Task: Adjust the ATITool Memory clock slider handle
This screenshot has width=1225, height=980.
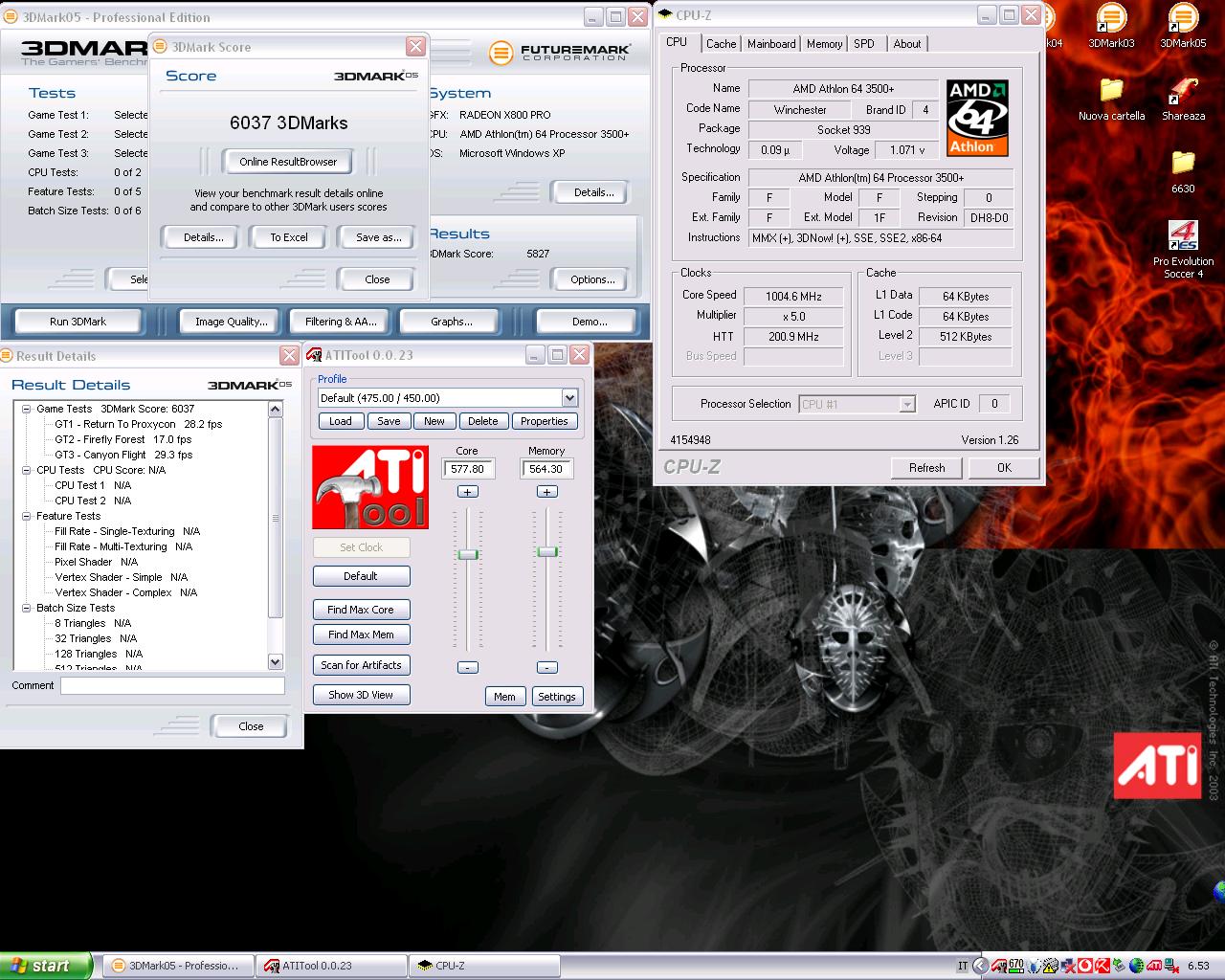Action: coord(546,551)
